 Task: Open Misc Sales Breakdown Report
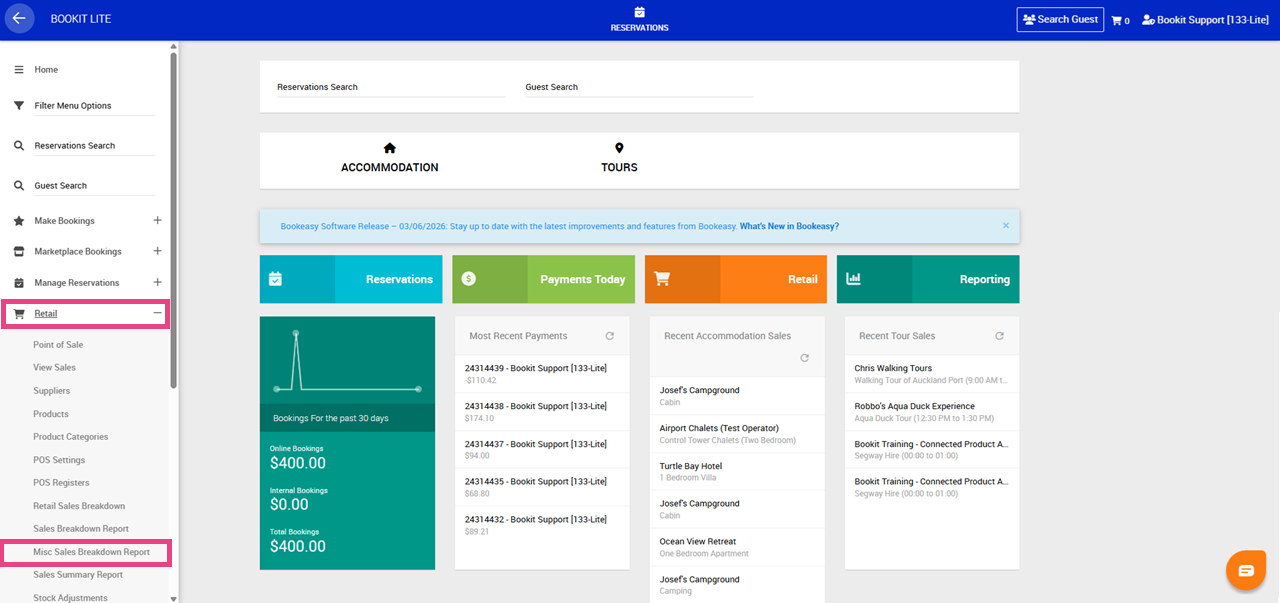(x=91, y=552)
